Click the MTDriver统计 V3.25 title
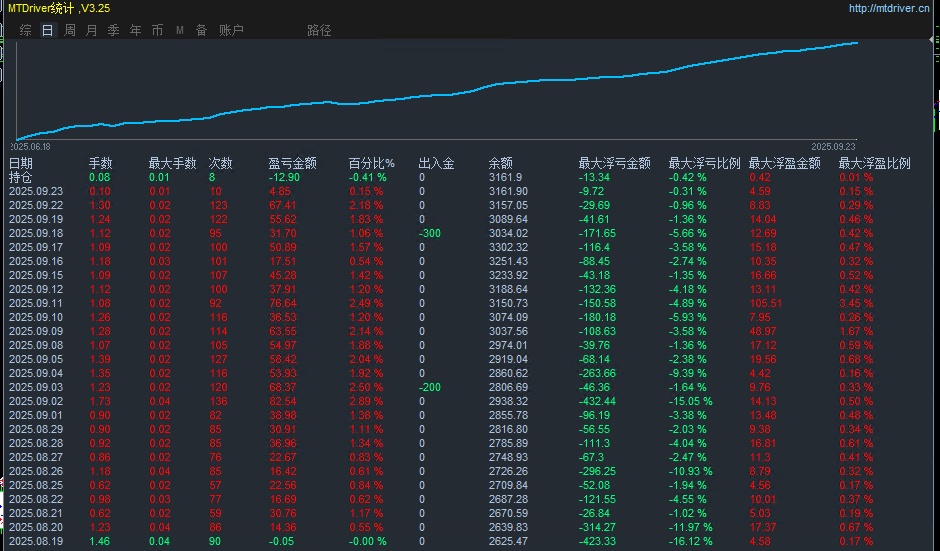This screenshot has width=940, height=551. tap(59, 8)
